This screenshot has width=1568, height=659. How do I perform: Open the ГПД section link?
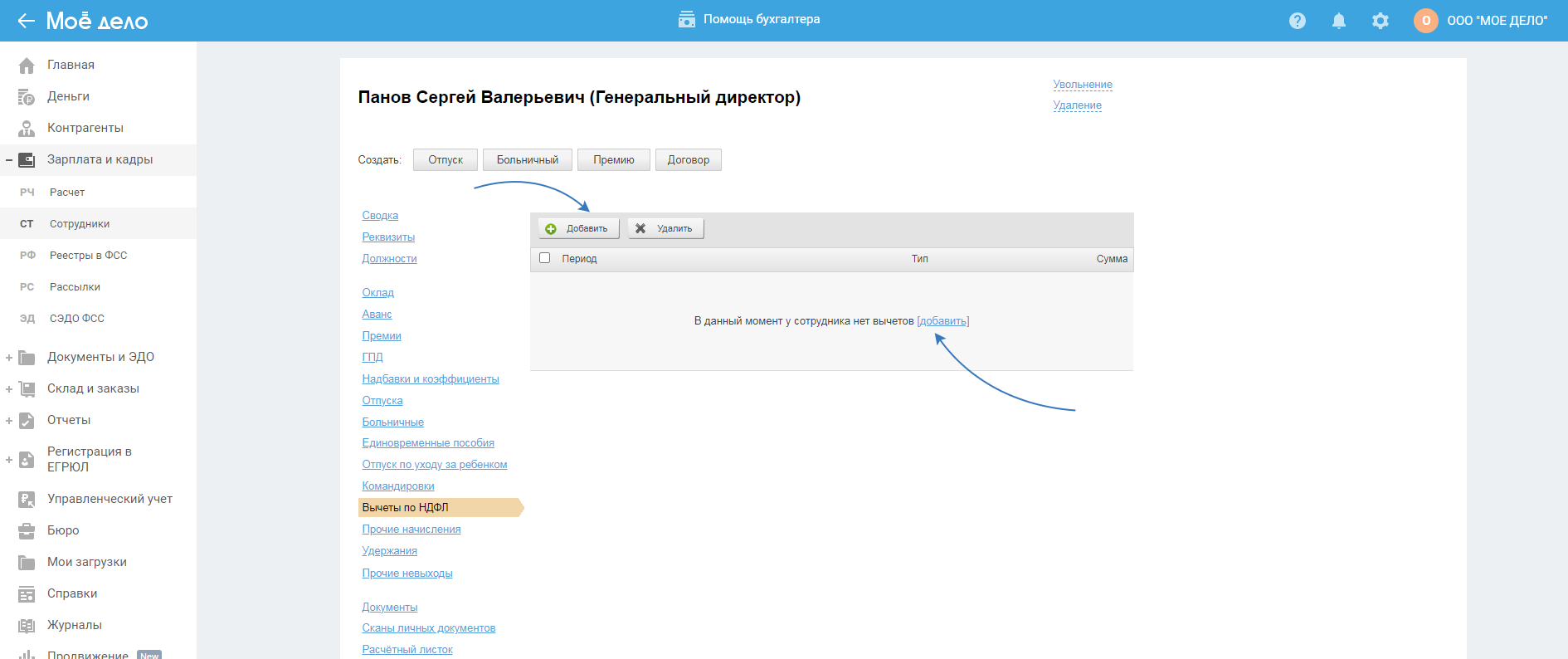pyautogui.click(x=373, y=357)
